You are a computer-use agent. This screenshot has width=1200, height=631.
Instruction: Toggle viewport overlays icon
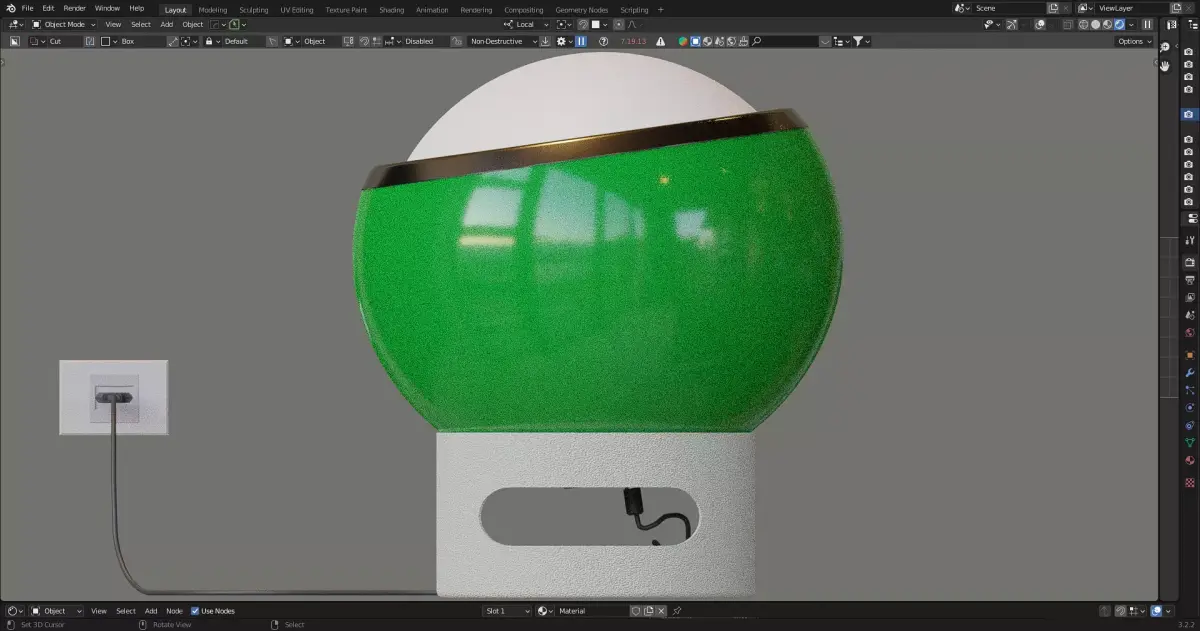coord(1041,24)
